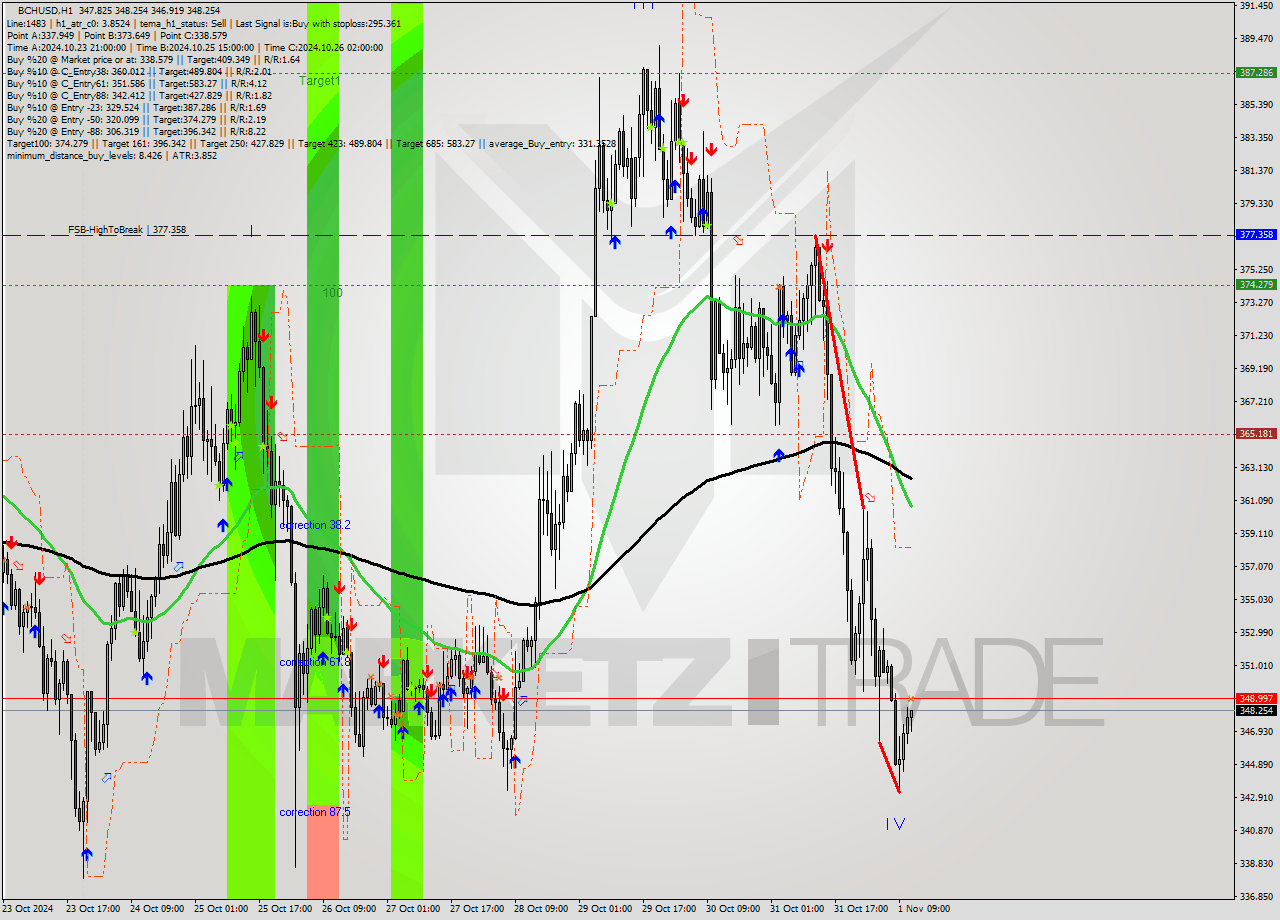Click the '30 Oct 09:00' time label
This screenshot has width=1280, height=920.
pos(733,909)
